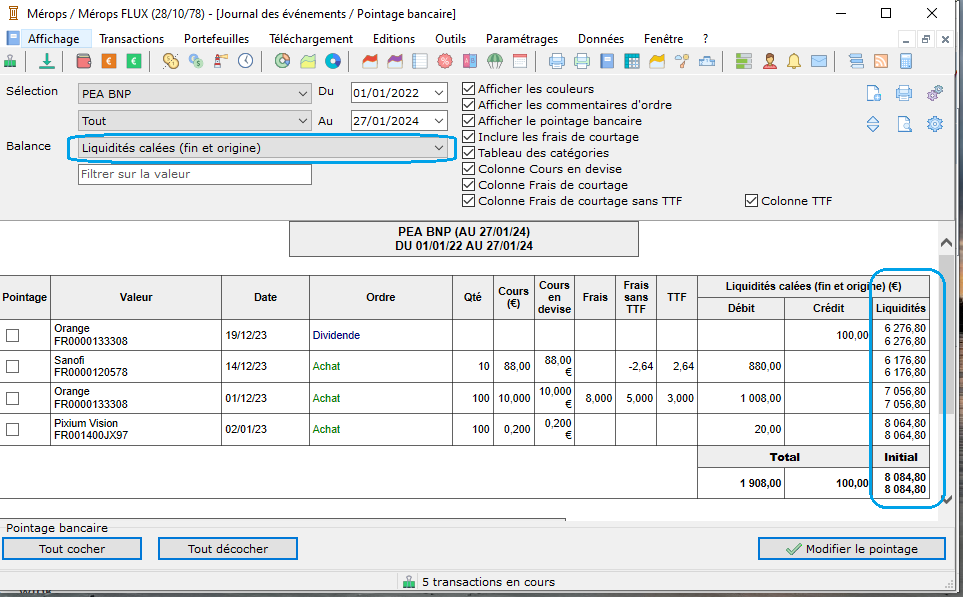Image resolution: width=963 pixels, height=597 pixels.
Task: Click the user profile toolbar icon
Action: point(769,61)
